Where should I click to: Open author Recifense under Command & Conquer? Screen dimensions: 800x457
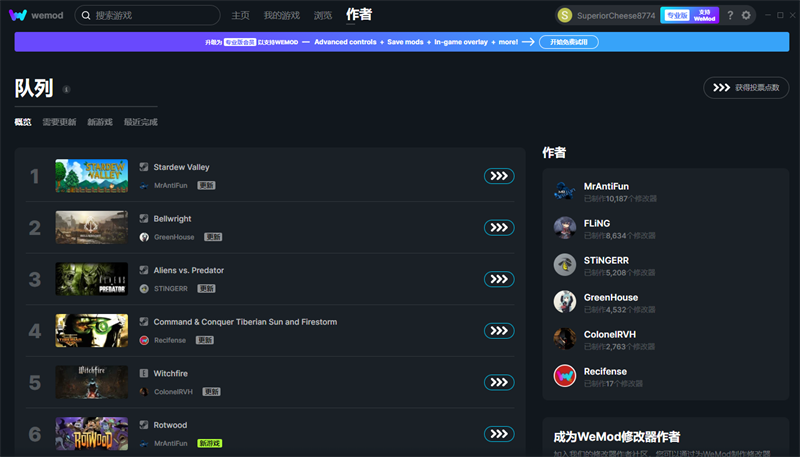170,340
